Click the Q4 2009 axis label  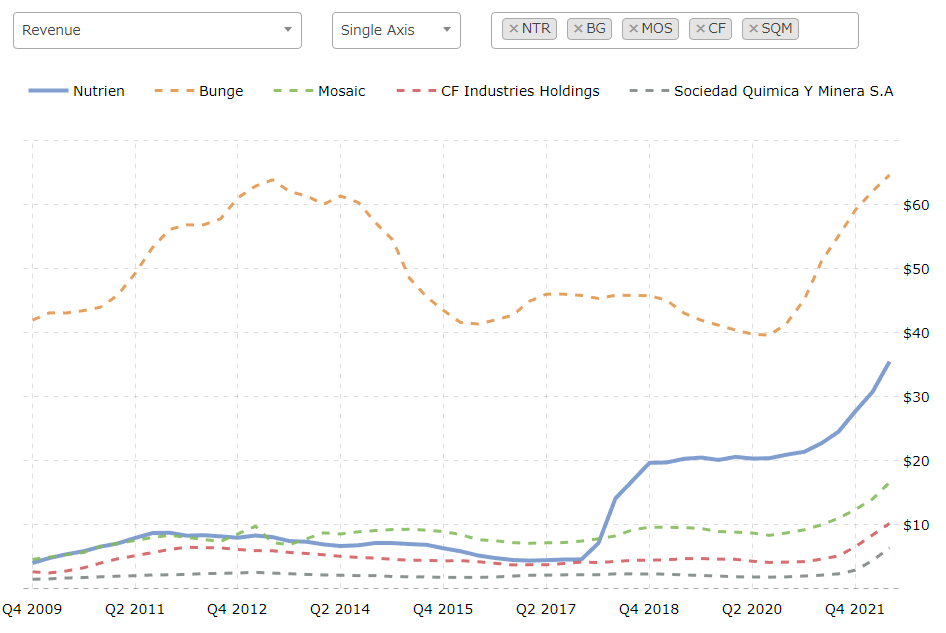pyautogui.click(x=32, y=609)
